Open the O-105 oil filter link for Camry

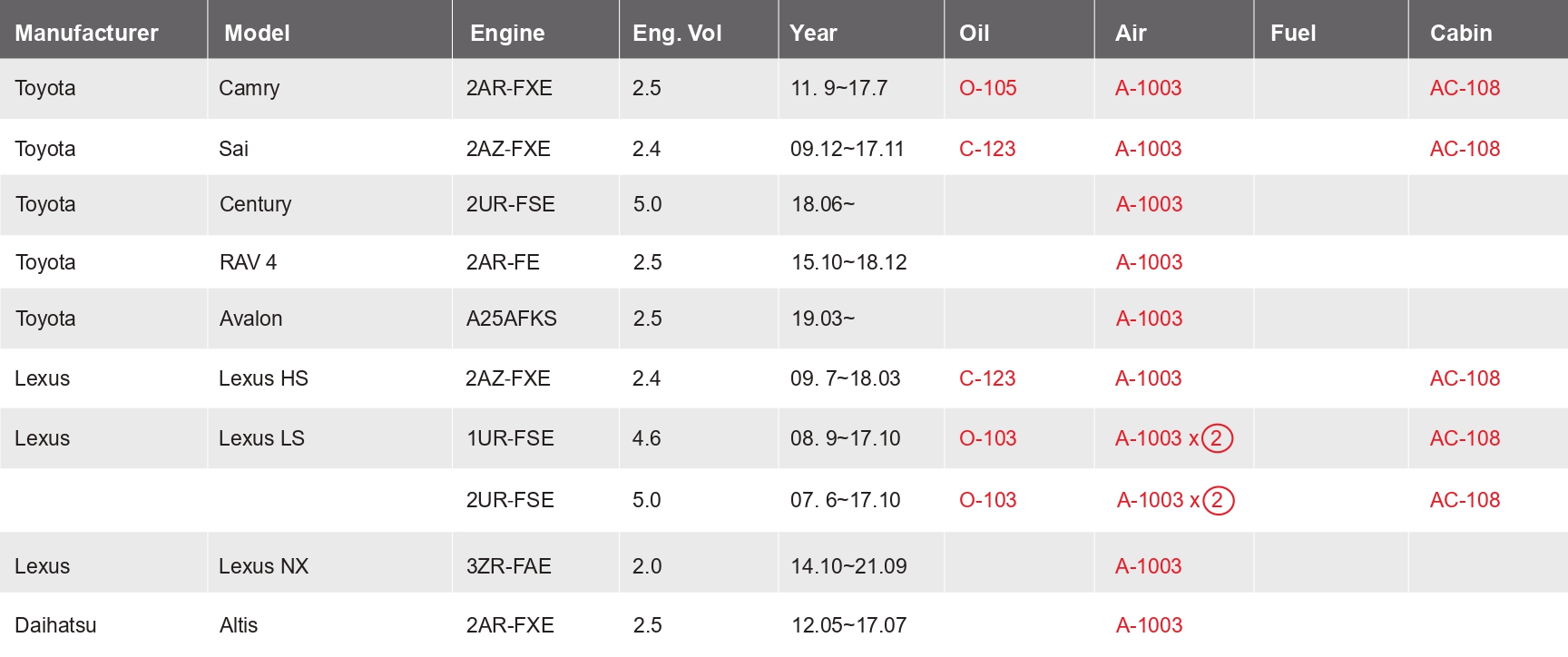pyautogui.click(x=987, y=88)
